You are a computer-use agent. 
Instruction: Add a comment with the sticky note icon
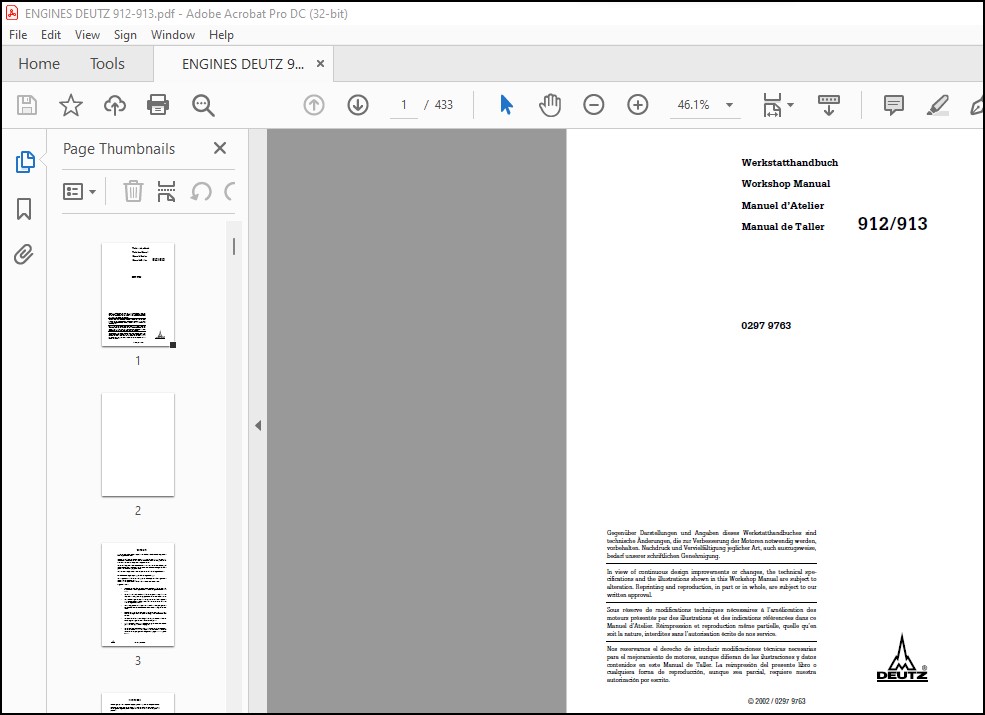[x=893, y=105]
